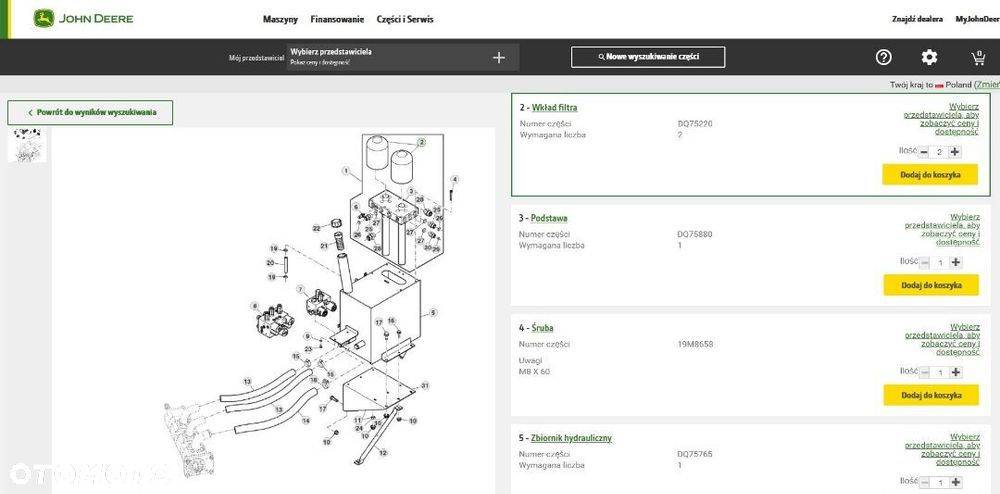Select callout 7 in the parts diagram

(300, 289)
